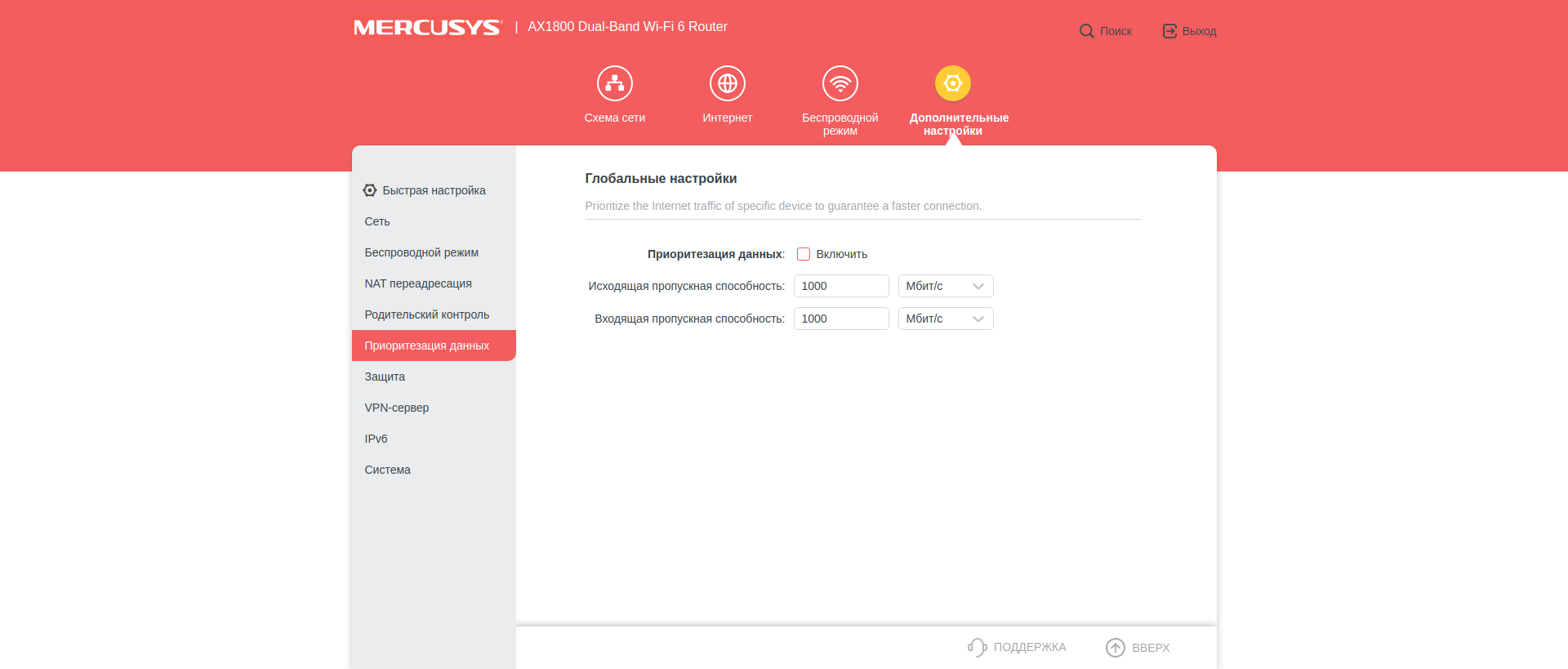
Task: Click the logout (Выход) icon
Action: [1169, 31]
